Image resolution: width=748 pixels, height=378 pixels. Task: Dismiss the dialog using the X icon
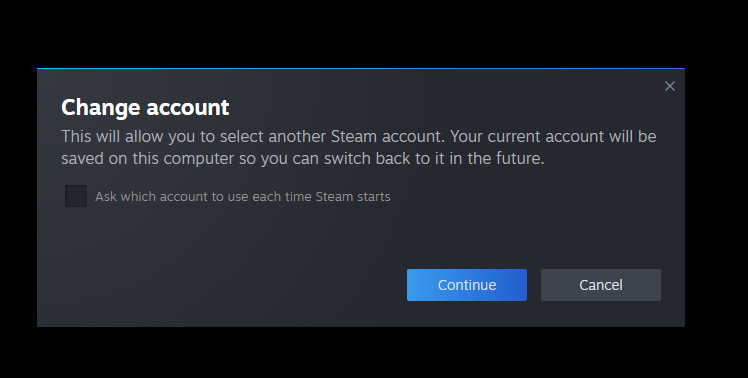(x=670, y=86)
